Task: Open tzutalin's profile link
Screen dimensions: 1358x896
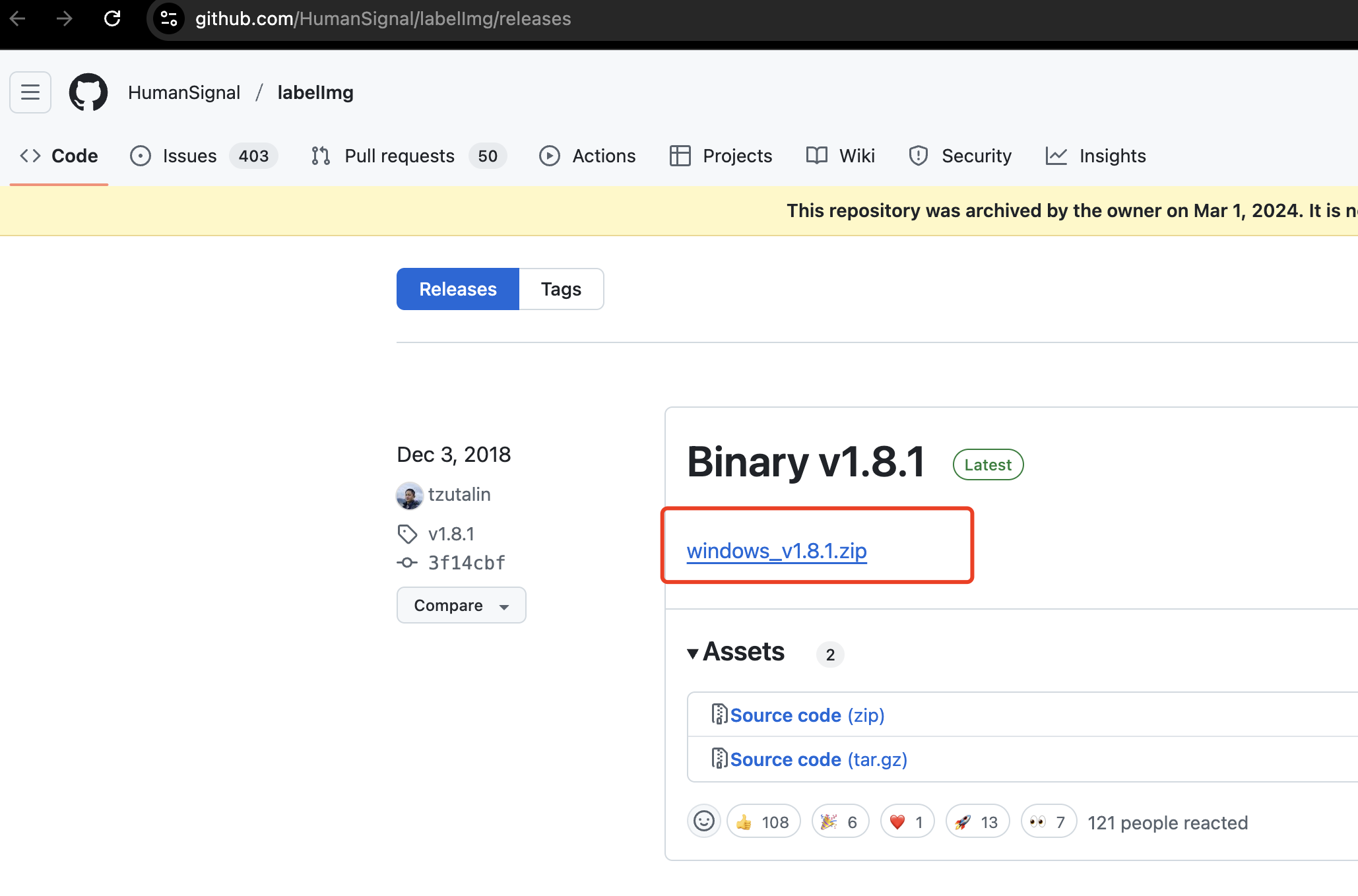Action: coord(459,494)
